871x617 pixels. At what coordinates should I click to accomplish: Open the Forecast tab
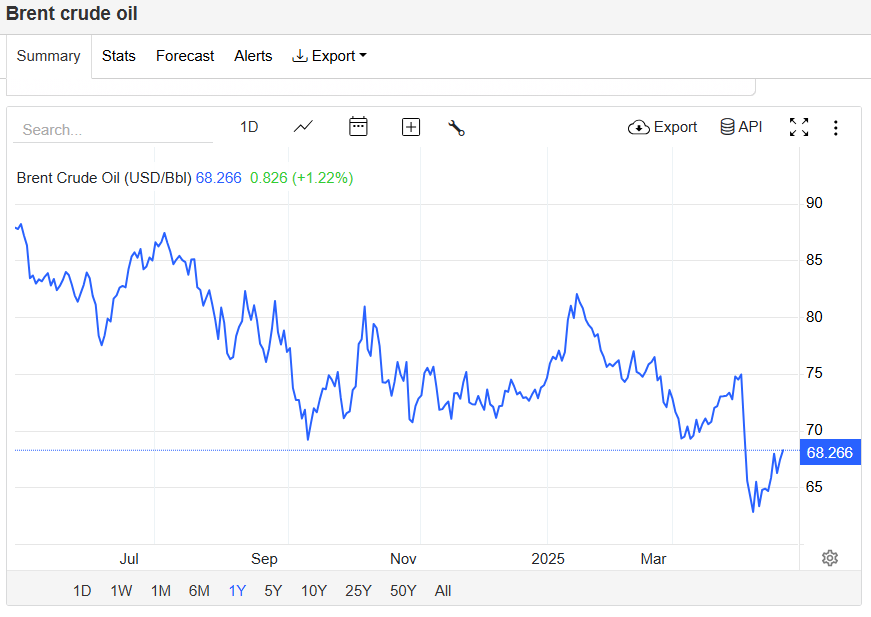pos(185,56)
